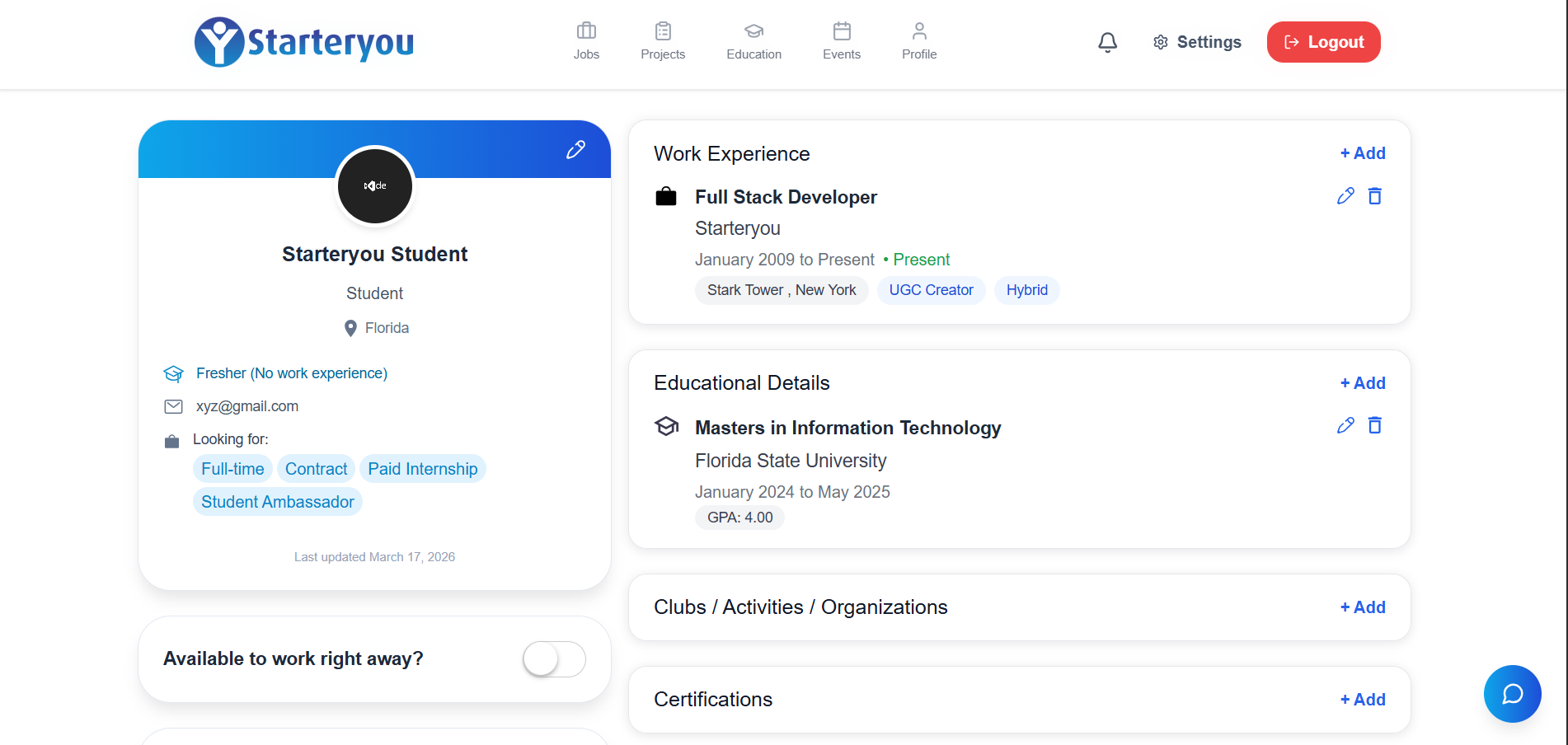Viewport: 1568px width, 745px height.
Task: Toggle Available to work right away switch
Action: tap(554, 659)
